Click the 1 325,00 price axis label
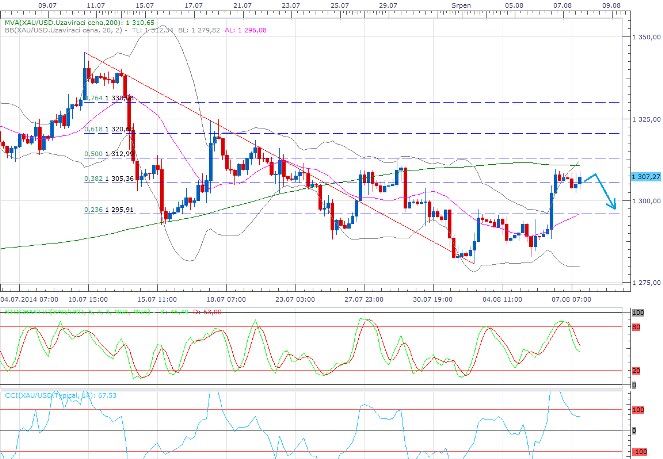This screenshot has height=459, width=663. click(x=647, y=119)
